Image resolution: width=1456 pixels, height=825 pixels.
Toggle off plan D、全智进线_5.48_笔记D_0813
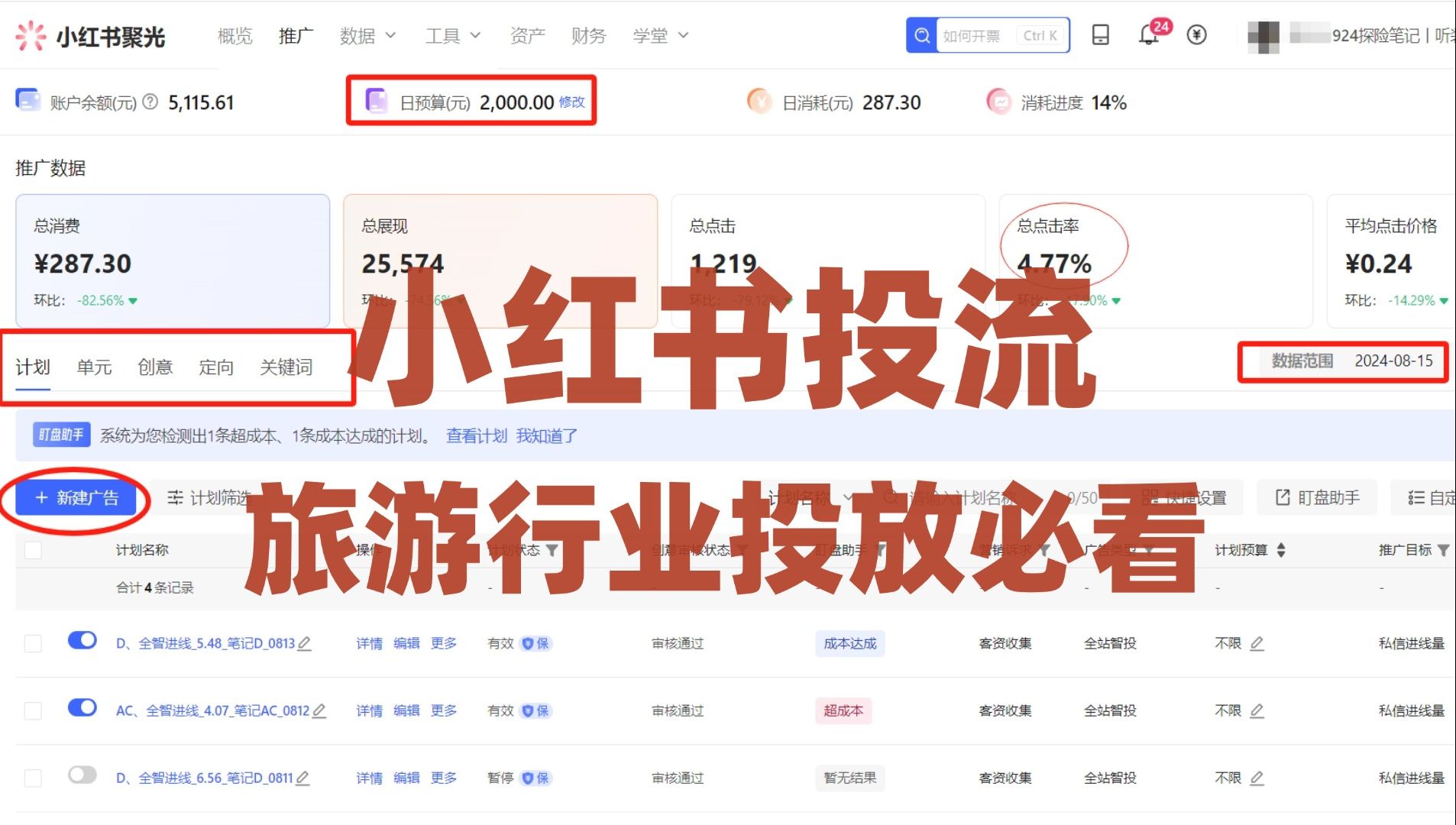[83, 640]
